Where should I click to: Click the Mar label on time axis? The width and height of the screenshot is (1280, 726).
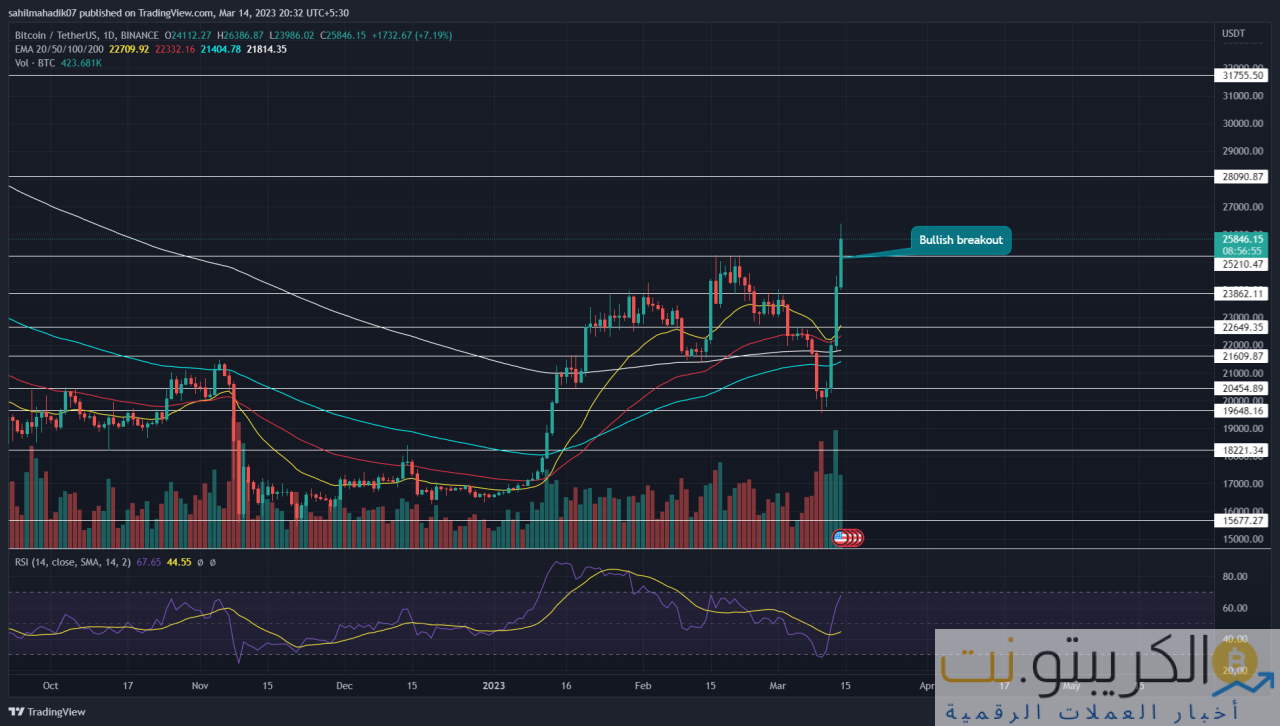click(x=776, y=687)
